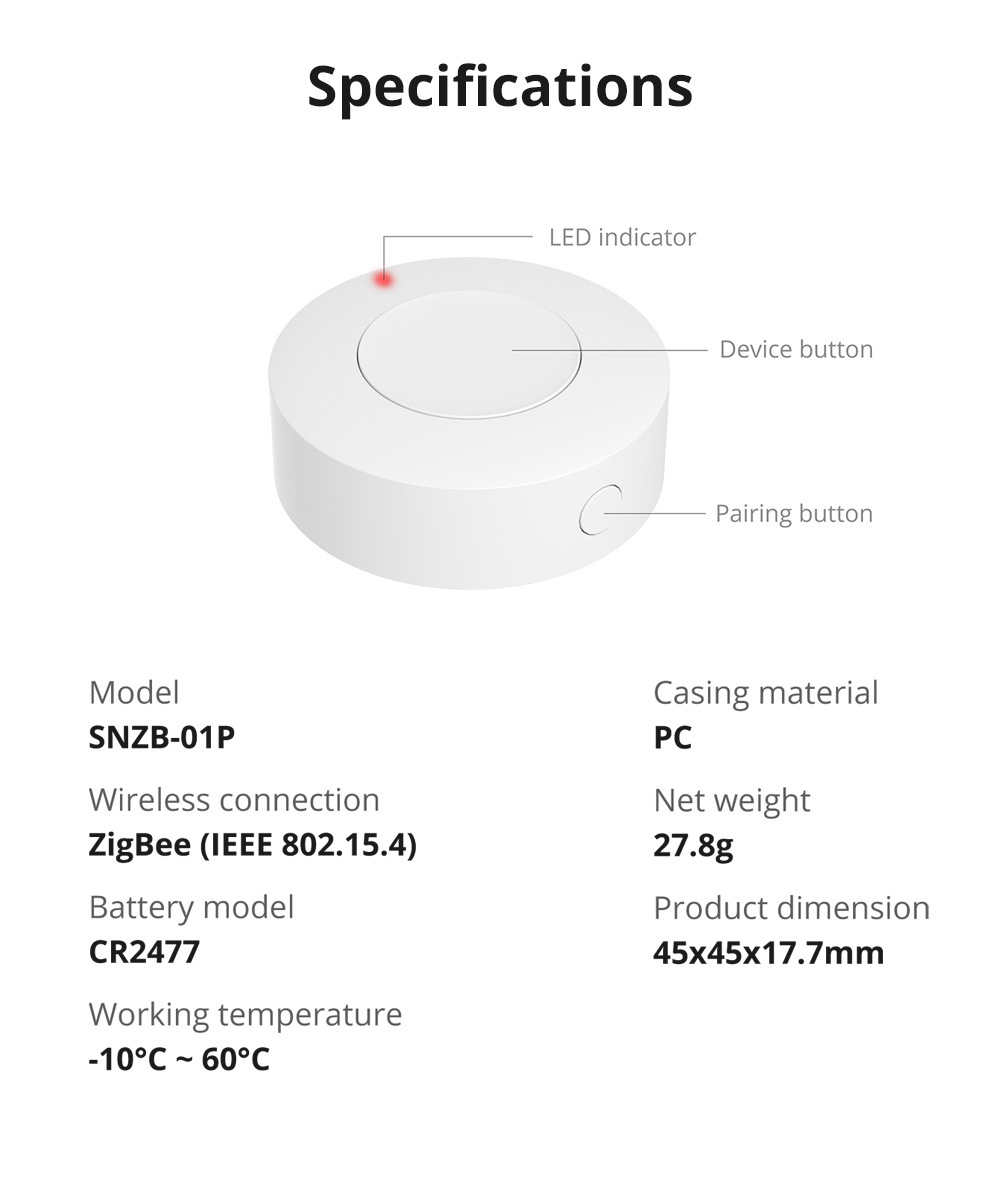Click the -10°C ~ 60°C temperature value
This screenshot has height=1180, width=1000.
[x=179, y=1059]
